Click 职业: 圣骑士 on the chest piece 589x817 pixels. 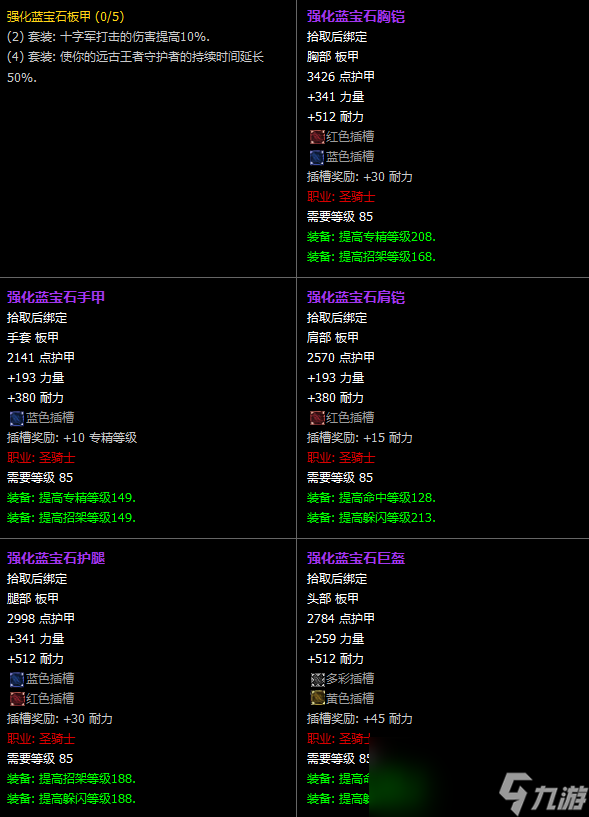tap(341, 197)
